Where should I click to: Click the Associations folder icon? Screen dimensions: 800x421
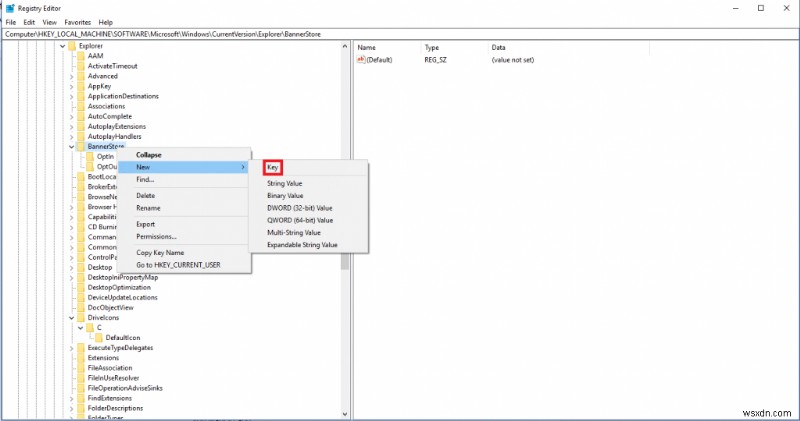[81, 106]
